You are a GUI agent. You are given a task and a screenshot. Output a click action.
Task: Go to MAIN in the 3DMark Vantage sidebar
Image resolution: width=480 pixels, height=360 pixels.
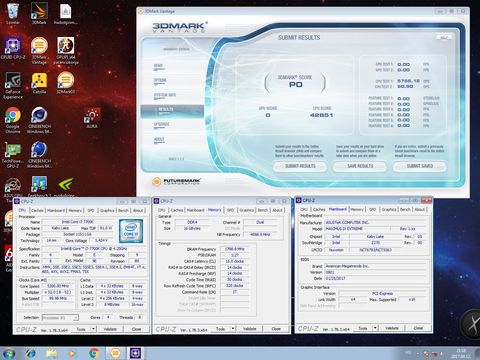[x=159, y=66]
